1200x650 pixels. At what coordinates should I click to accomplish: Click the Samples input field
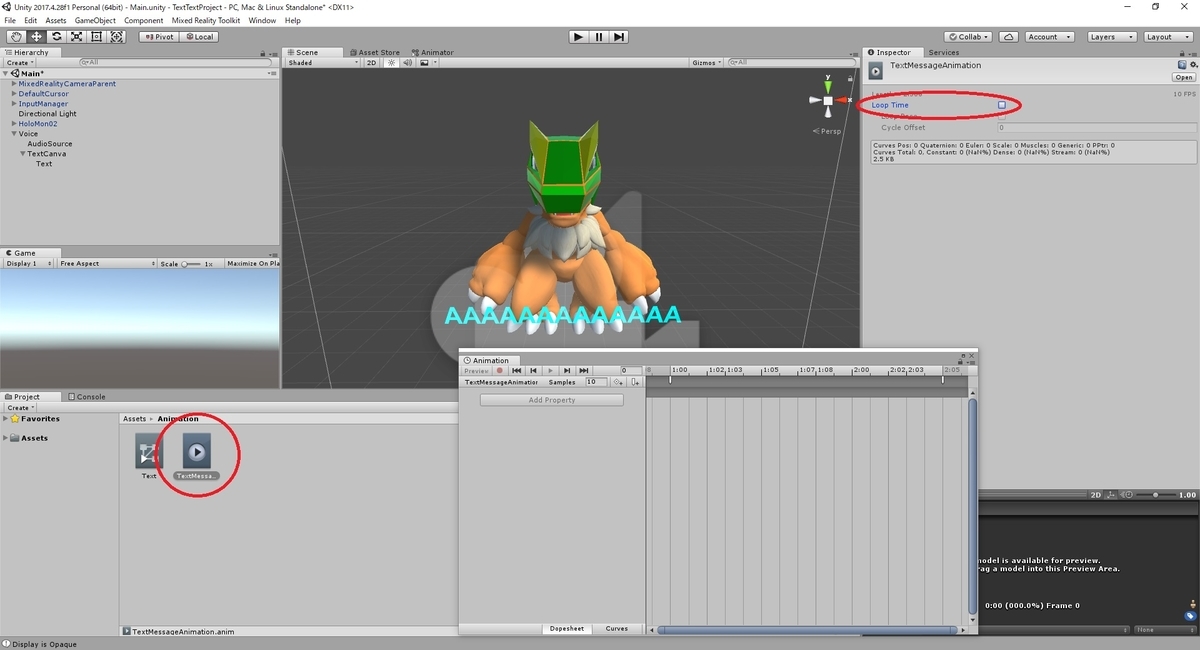pyautogui.click(x=596, y=382)
